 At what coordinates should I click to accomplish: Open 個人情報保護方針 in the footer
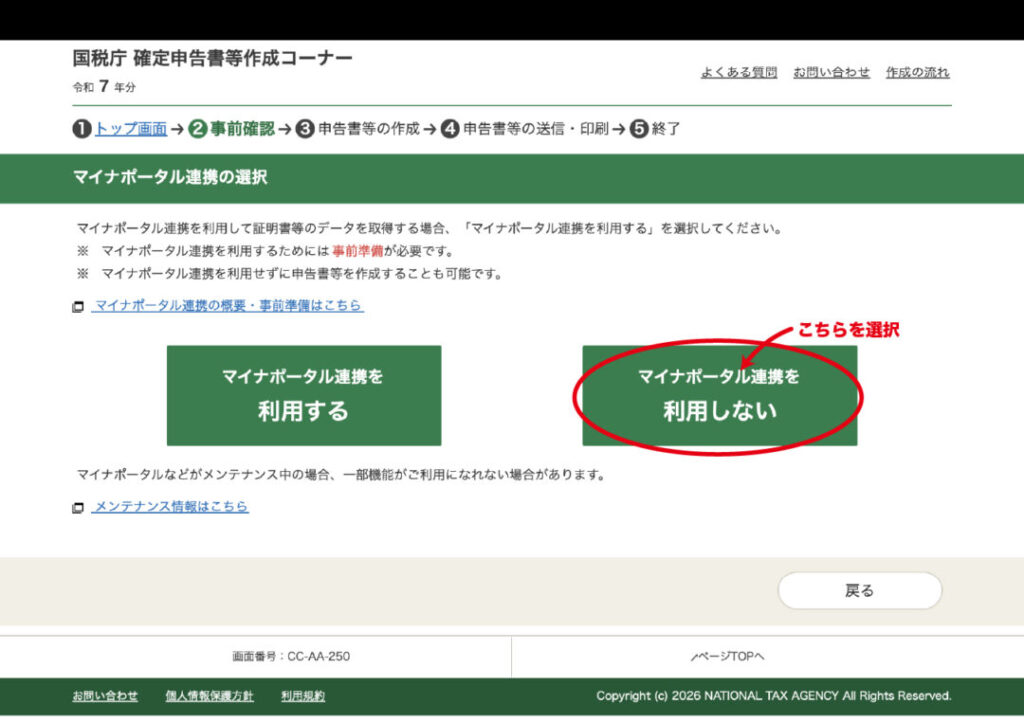point(209,696)
